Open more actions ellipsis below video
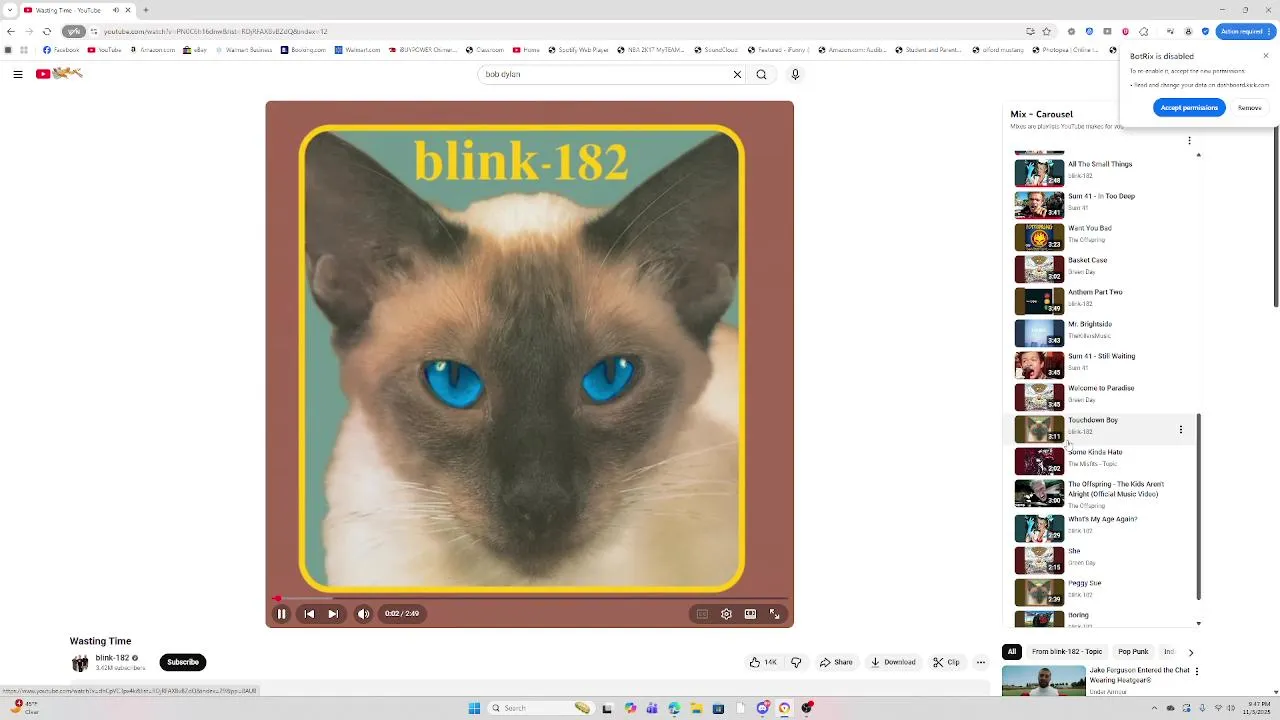Image resolution: width=1280 pixels, height=720 pixels. 981,662
